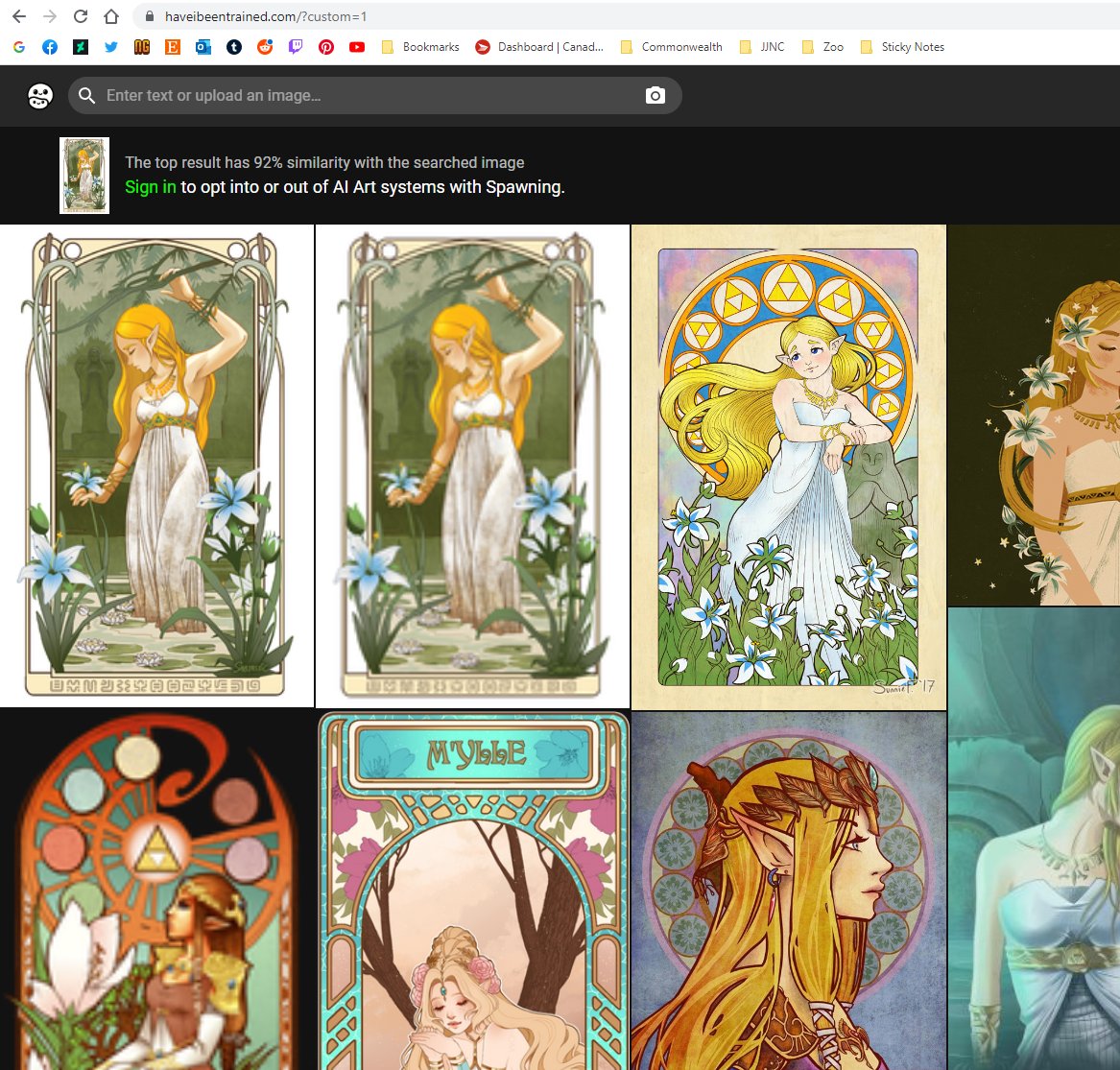Image resolution: width=1120 pixels, height=1070 pixels.
Task: Open the blurry duplicate Zelda result
Action: [472, 465]
